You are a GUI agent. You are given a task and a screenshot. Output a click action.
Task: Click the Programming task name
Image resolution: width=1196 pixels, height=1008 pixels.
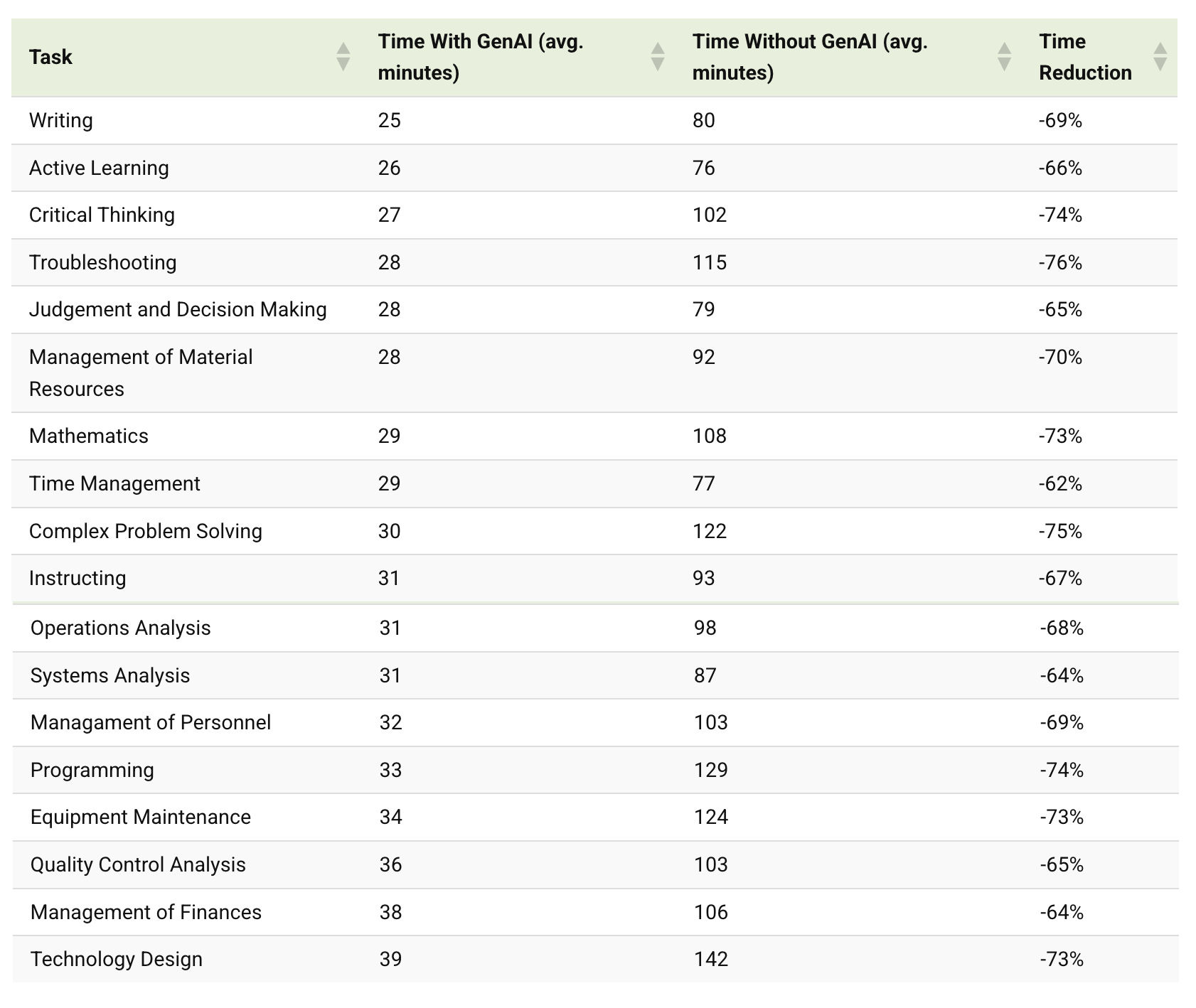coord(92,770)
